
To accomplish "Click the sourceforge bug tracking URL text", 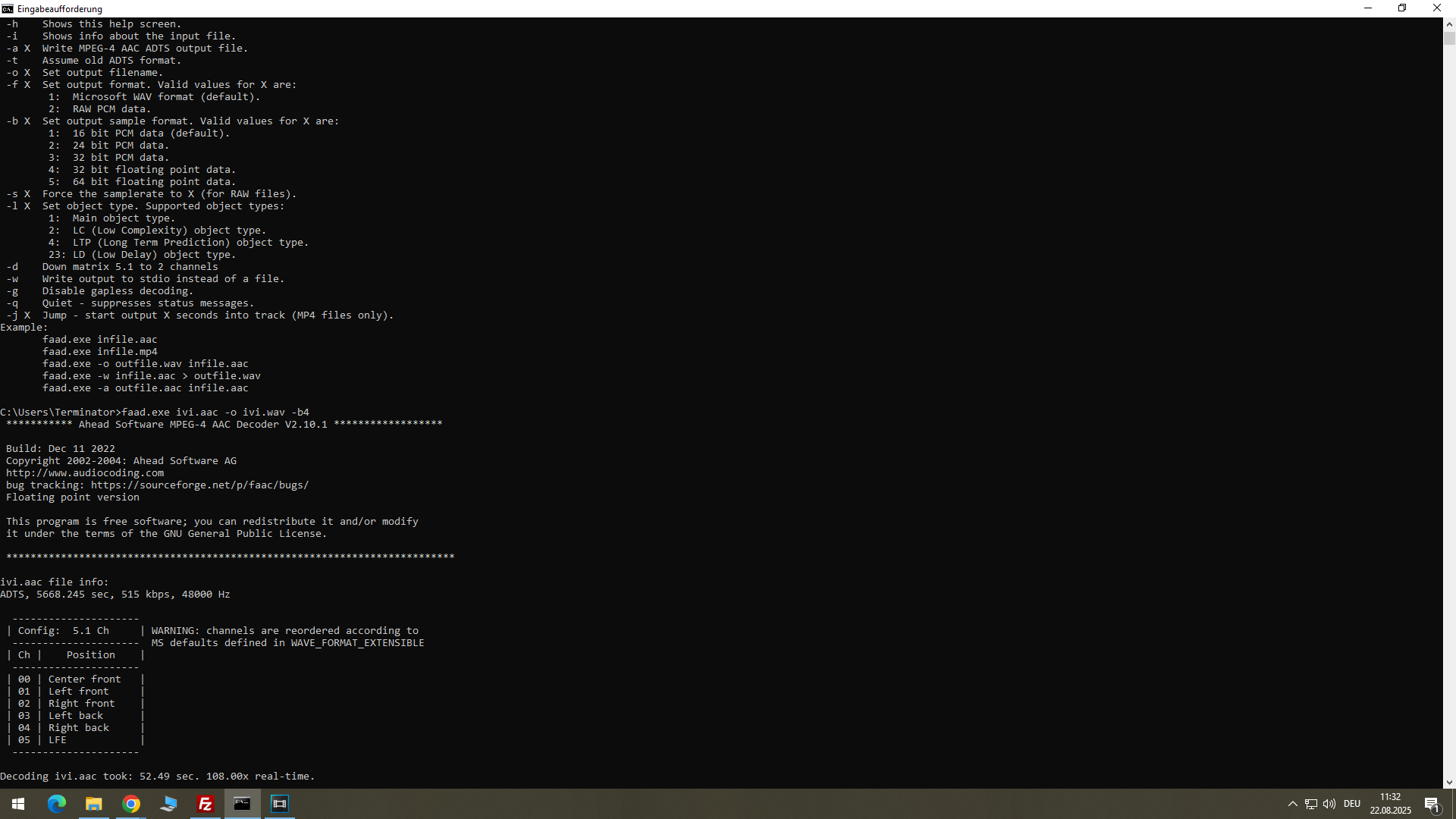I will [199, 485].
